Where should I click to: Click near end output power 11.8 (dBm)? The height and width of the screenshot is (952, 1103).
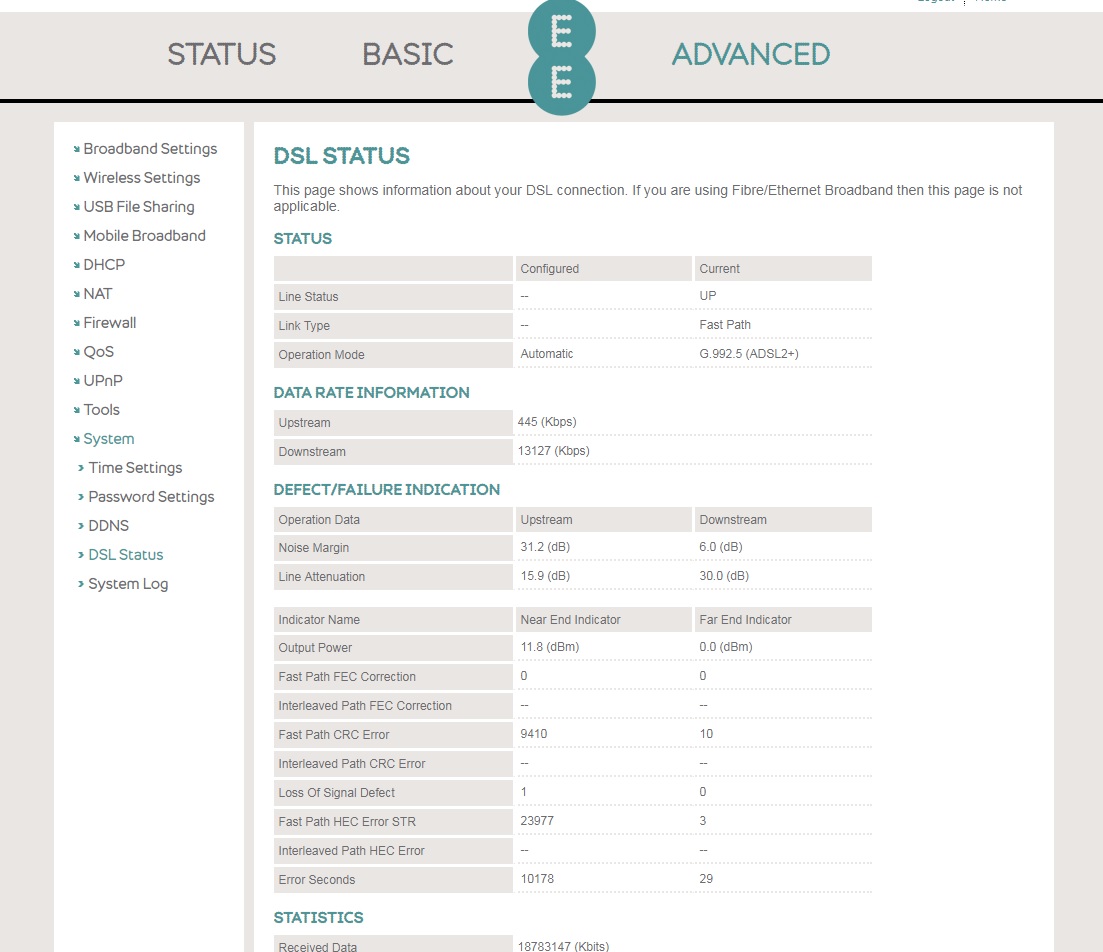click(549, 647)
